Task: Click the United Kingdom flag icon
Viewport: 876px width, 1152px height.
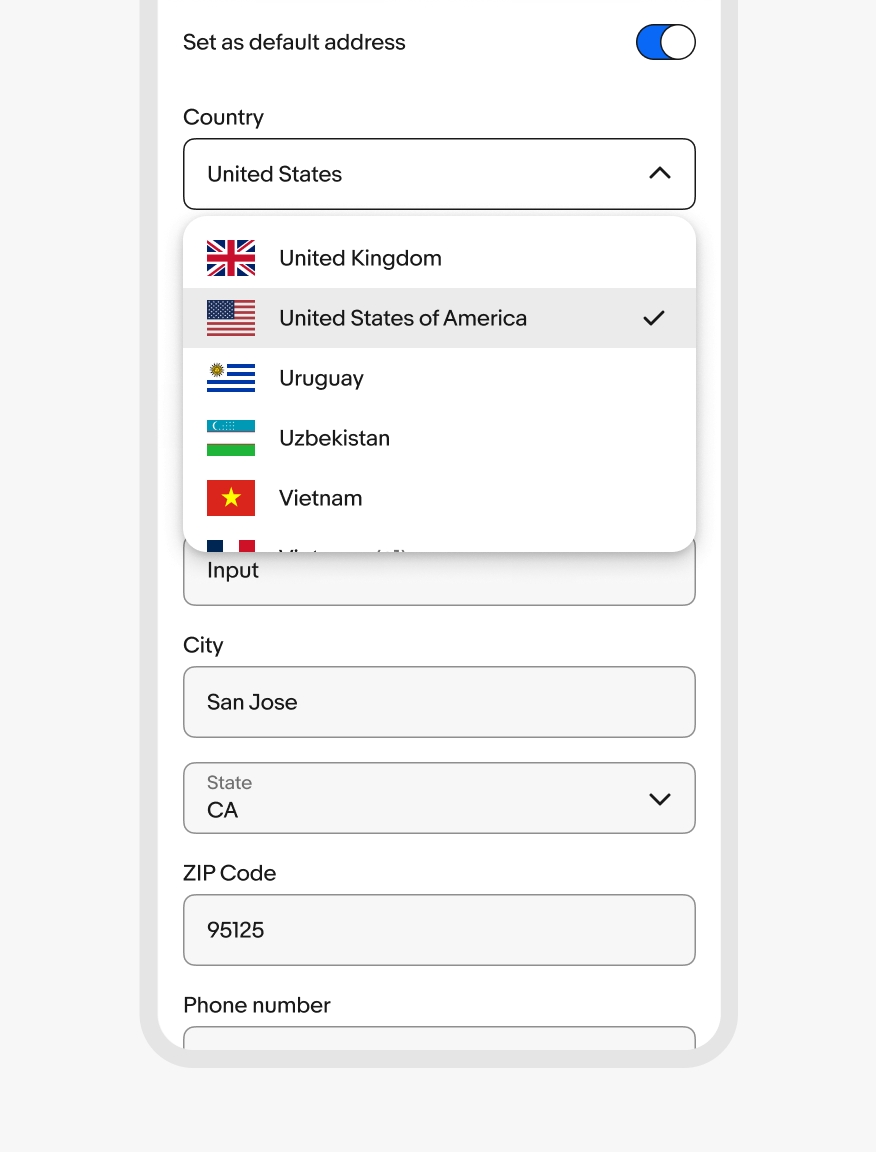Action: (x=231, y=258)
